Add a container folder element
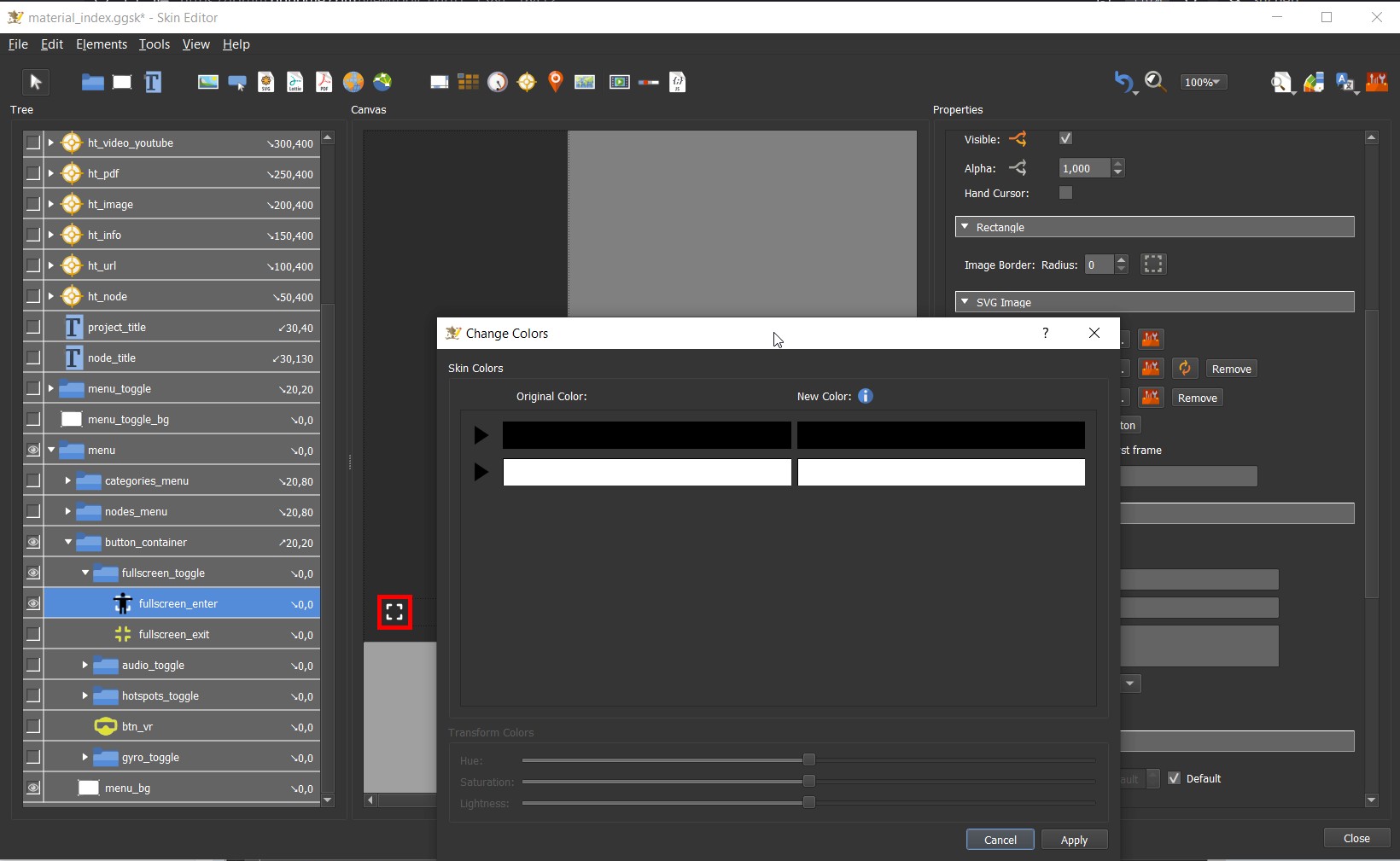Screen dimensions: 1400x861 pyautogui.click(x=92, y=82)
